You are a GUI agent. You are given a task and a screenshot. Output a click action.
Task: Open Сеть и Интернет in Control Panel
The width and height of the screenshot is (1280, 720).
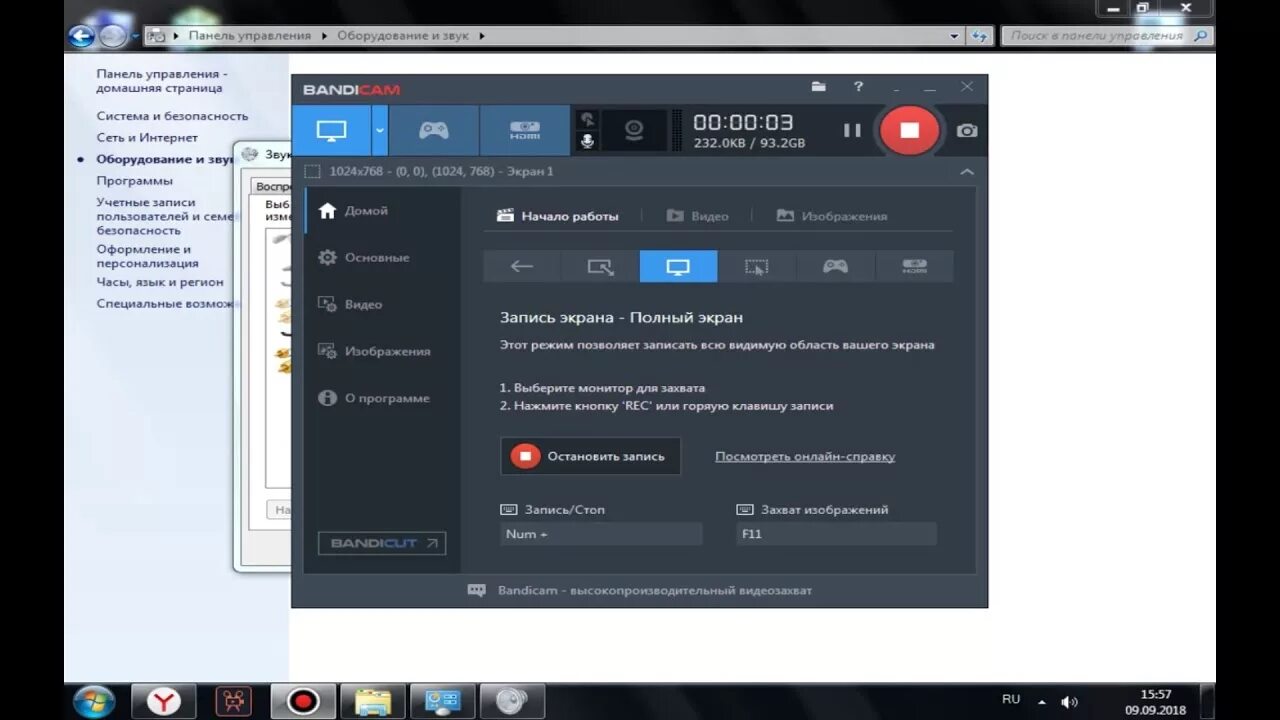[147, 138]
